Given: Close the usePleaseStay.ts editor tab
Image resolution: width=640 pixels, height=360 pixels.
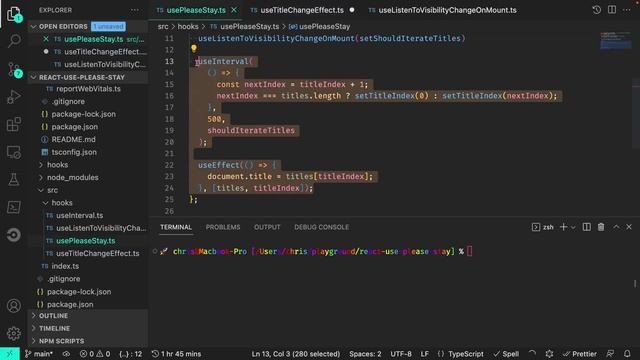Looking at the screenshot, I should [234, 10].
